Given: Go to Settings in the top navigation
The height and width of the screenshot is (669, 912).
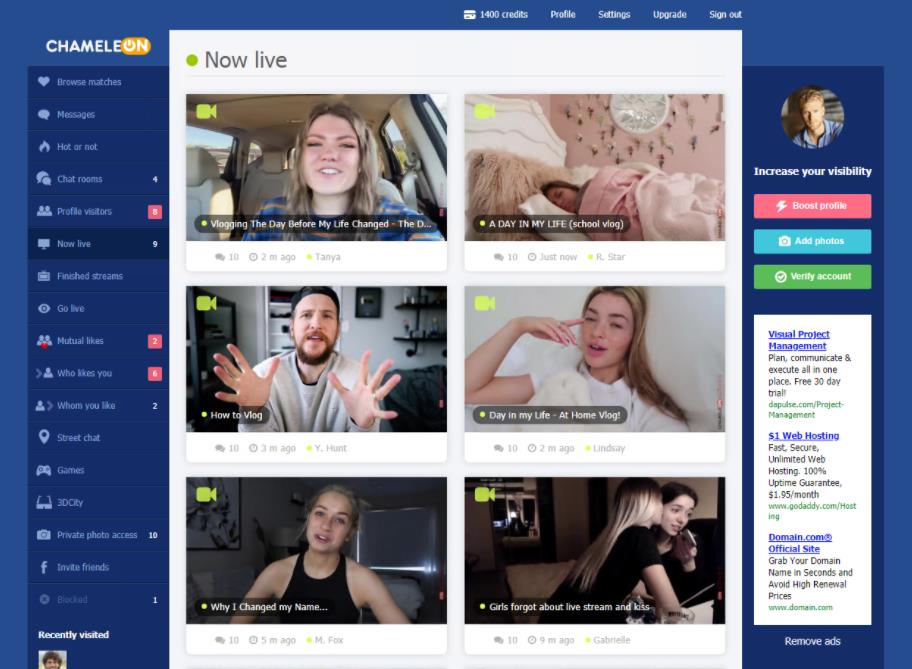Looking at the screenshot, I should [614, 15].
